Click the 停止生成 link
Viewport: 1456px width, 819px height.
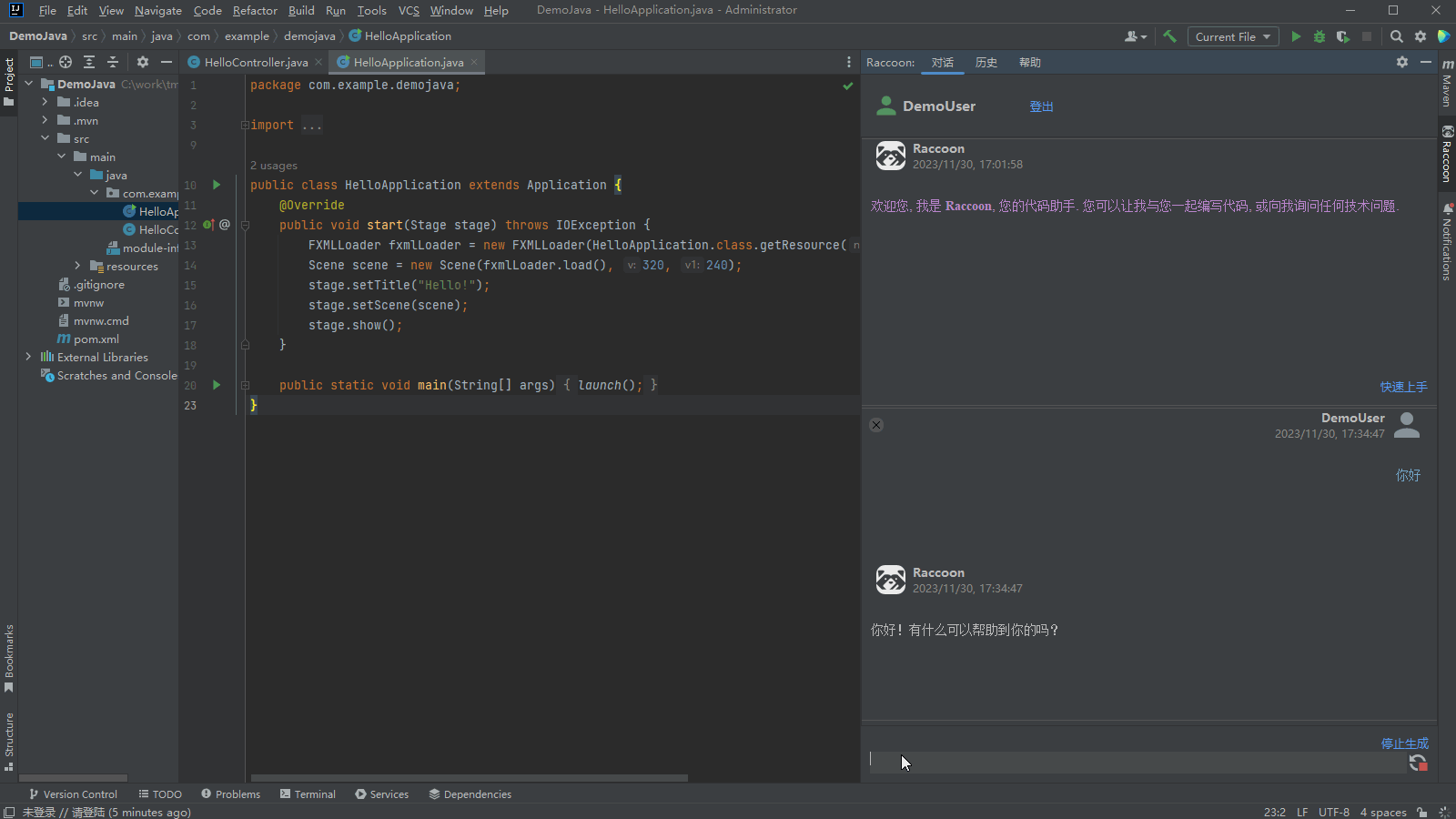pos(1404,743)
